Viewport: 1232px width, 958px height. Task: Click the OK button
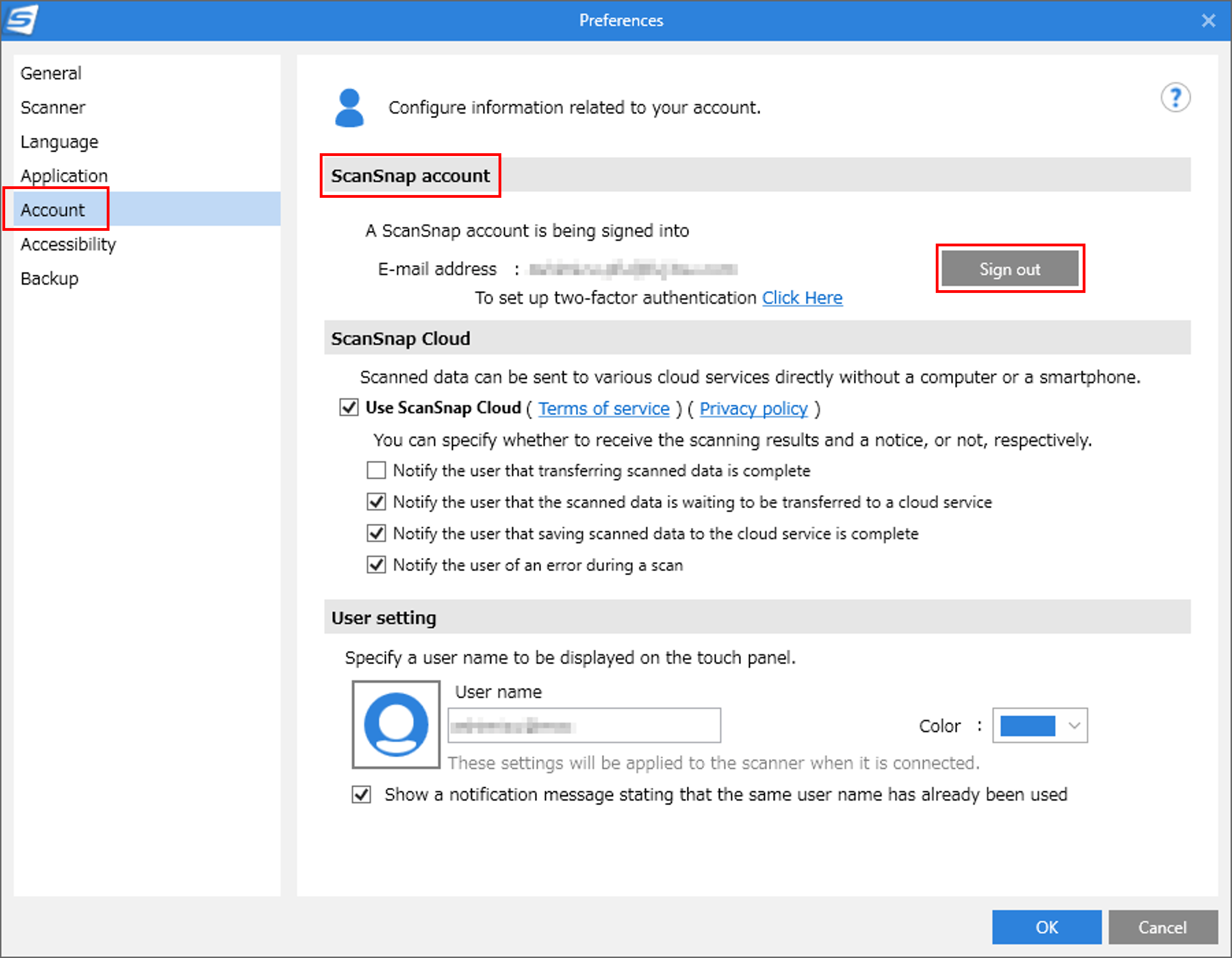[x=1046, y=927]
